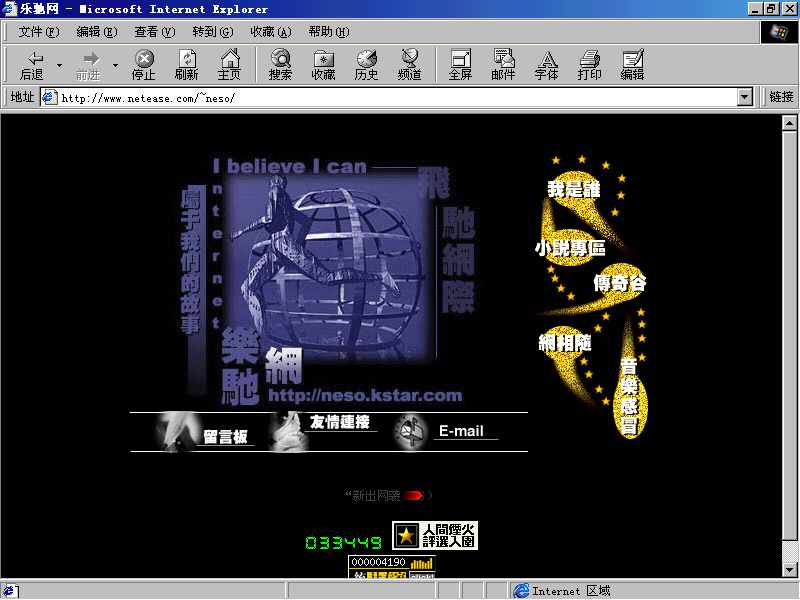
Task: Open the Forward button history dropdown arrow
Action: [x=115, y=66]
